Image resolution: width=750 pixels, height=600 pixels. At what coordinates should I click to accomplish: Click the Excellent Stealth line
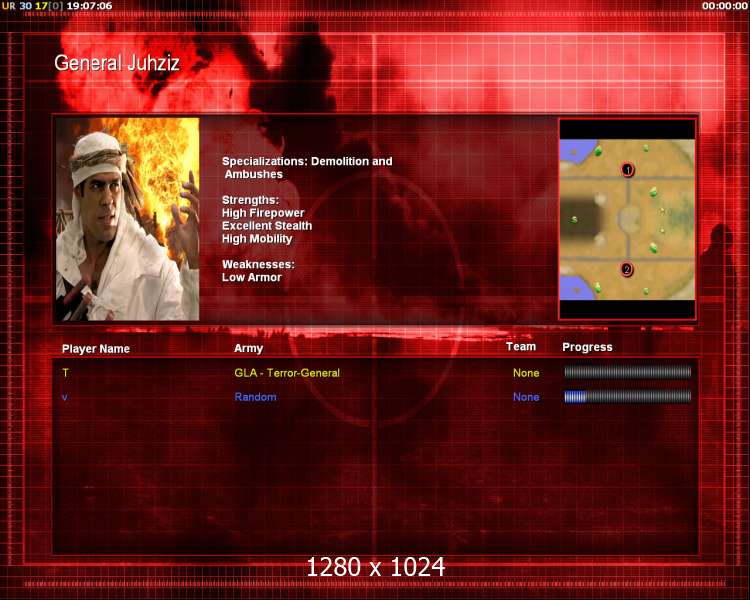click(267, 226)
